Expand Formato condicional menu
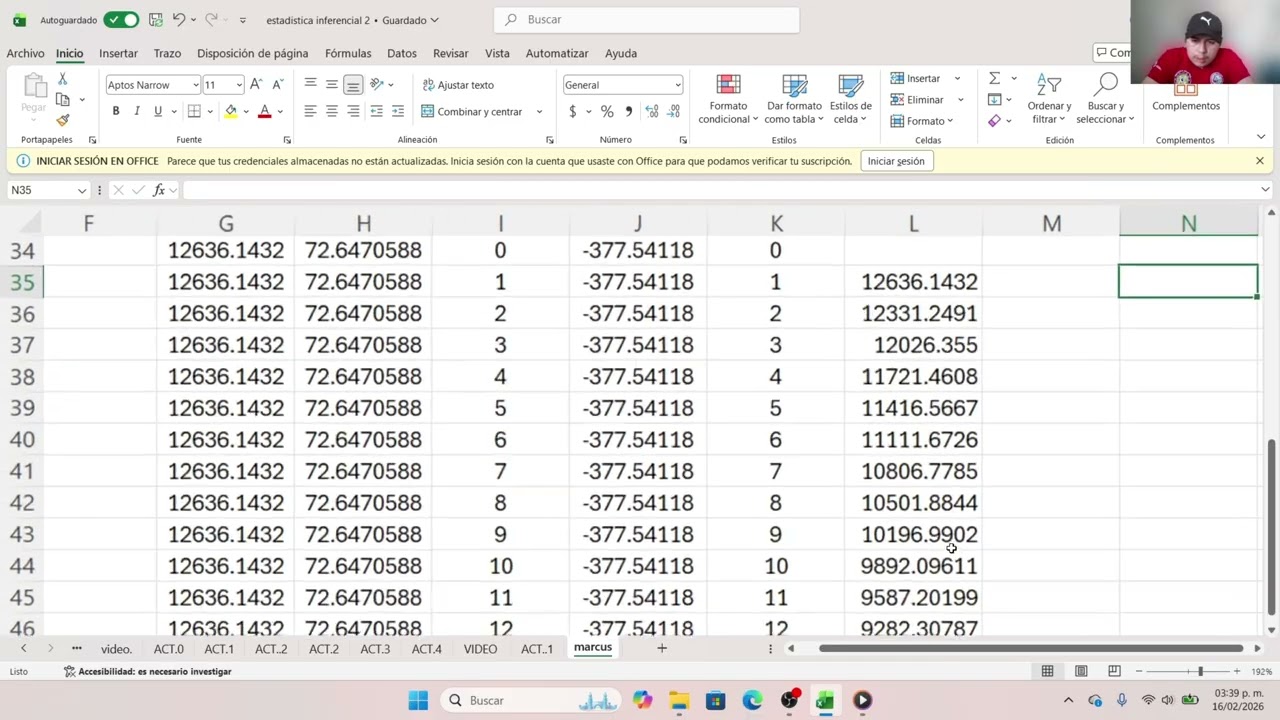The image size is (1280, 720). [728, 100]
